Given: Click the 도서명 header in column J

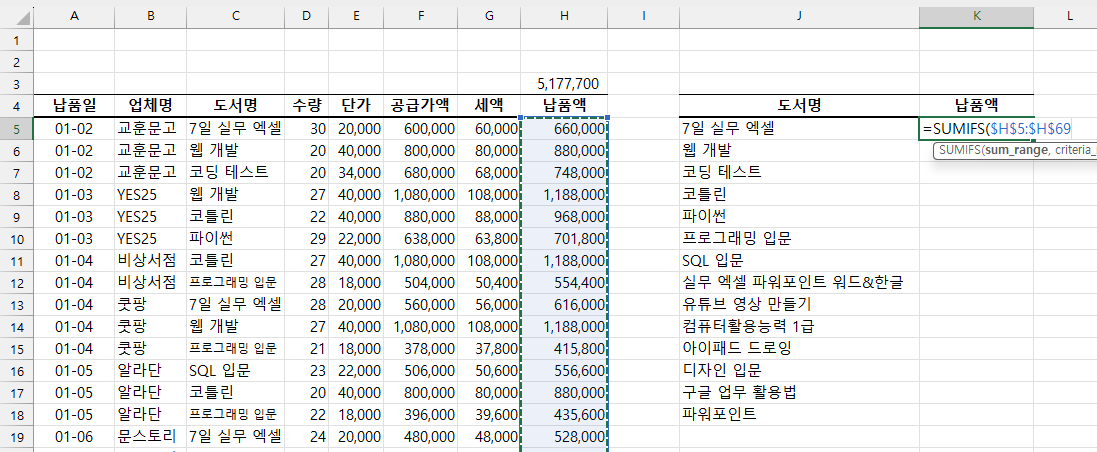Looking at the screenshot, I should point(799,106).
